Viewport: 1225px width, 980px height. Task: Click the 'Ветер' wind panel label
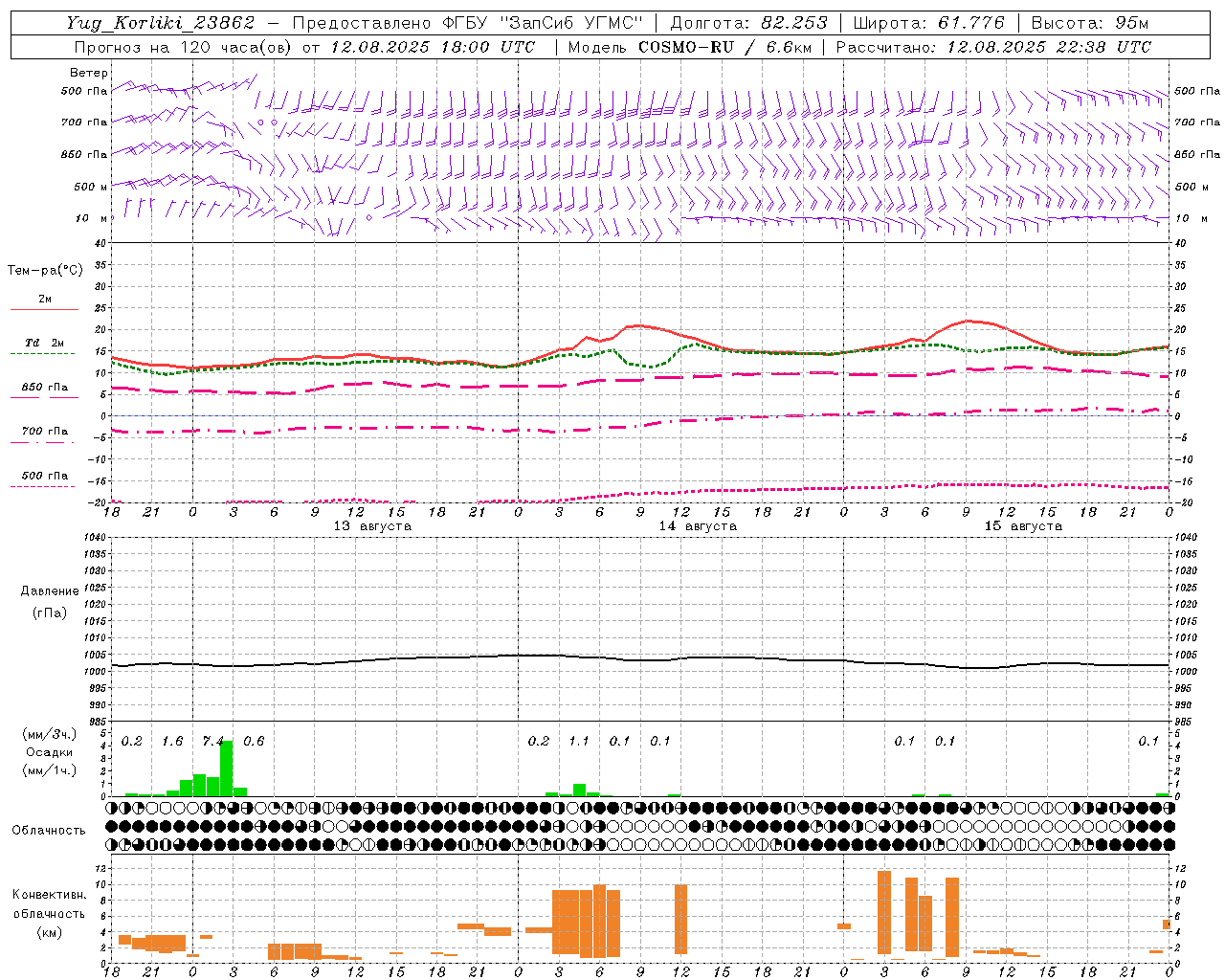pyautogui.click(x=89, y=73)
